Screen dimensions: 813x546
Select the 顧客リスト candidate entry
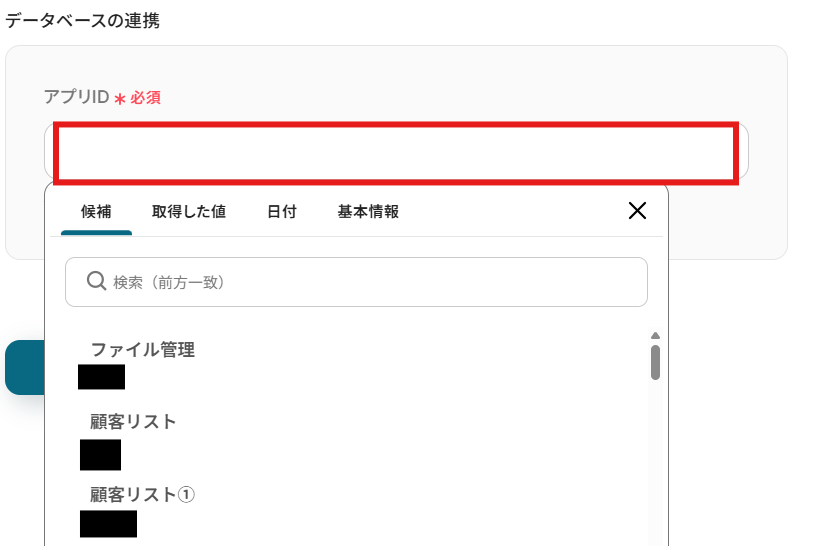(133, 422)
